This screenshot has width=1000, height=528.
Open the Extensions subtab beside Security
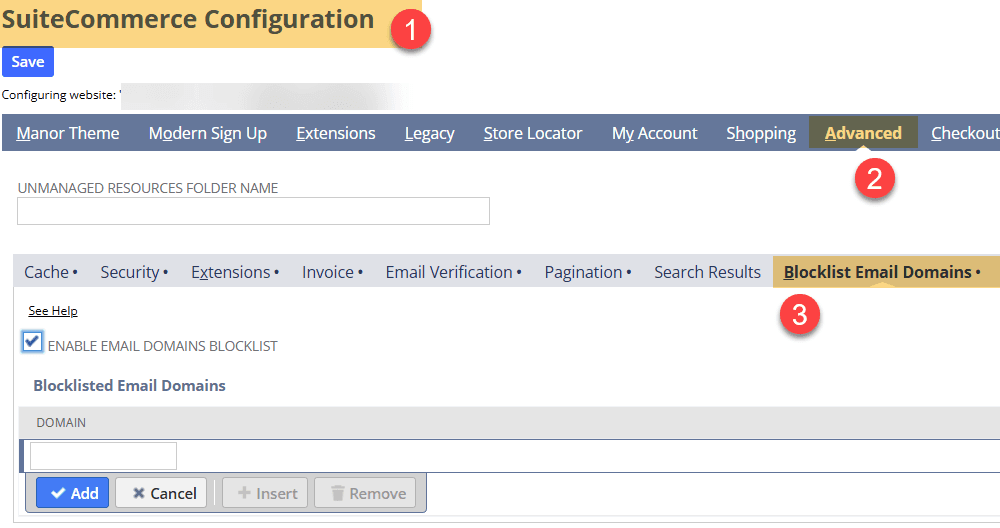point(235,272)
